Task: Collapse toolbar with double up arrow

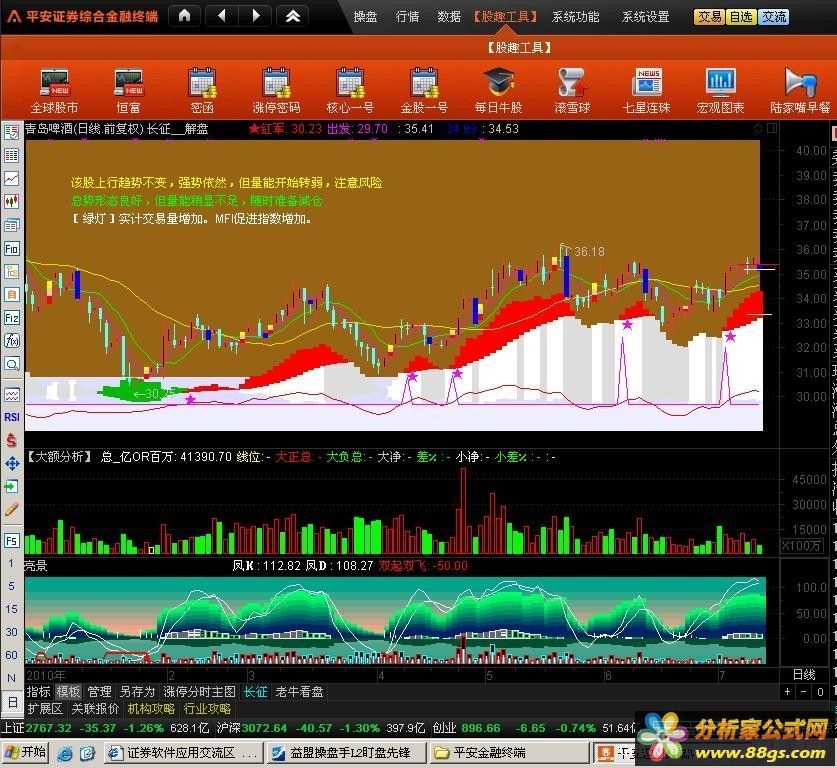Action: tap(293, 16)
